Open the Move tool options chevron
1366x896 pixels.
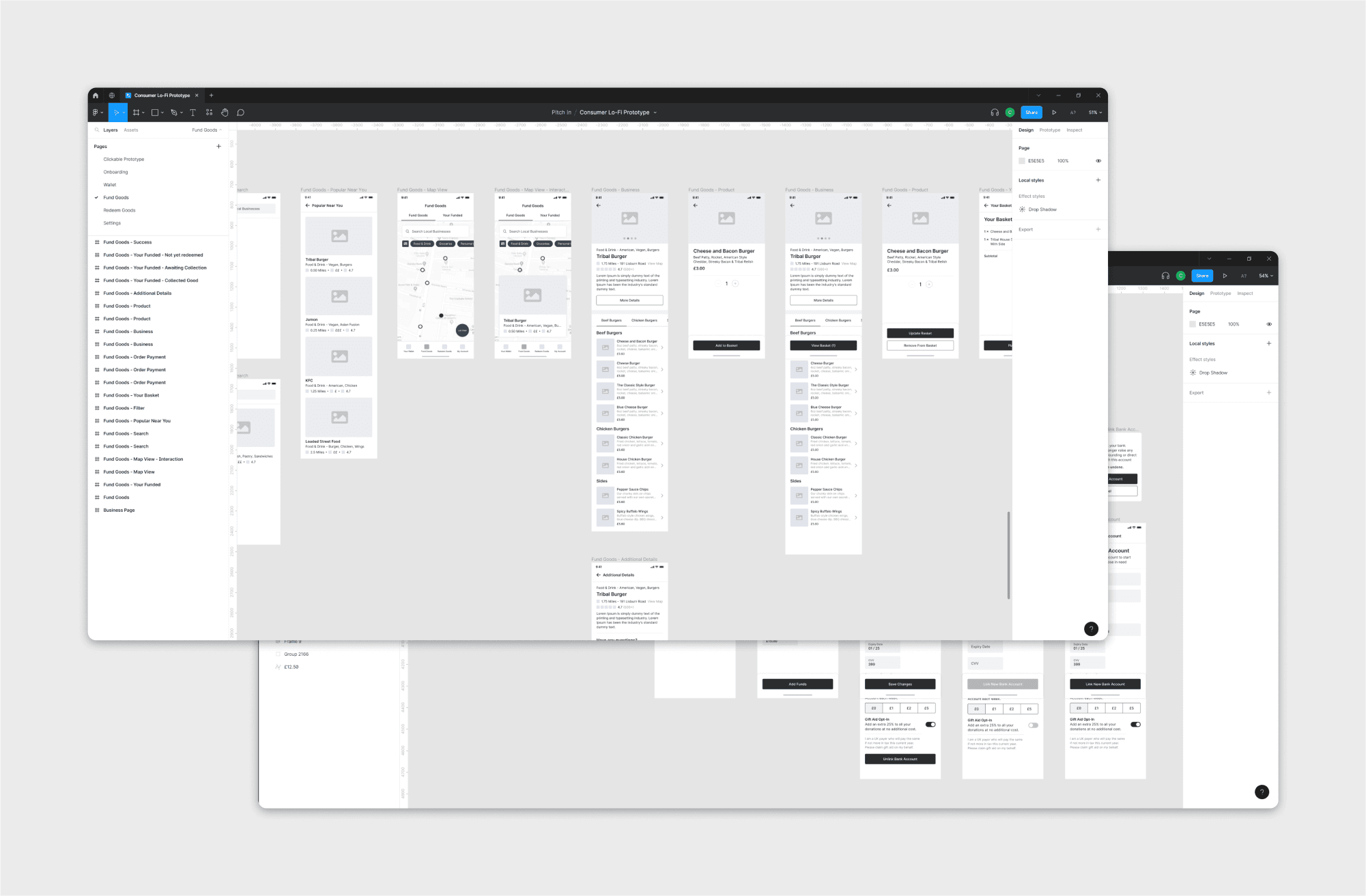pyautogui.click(x=124, y=113)
